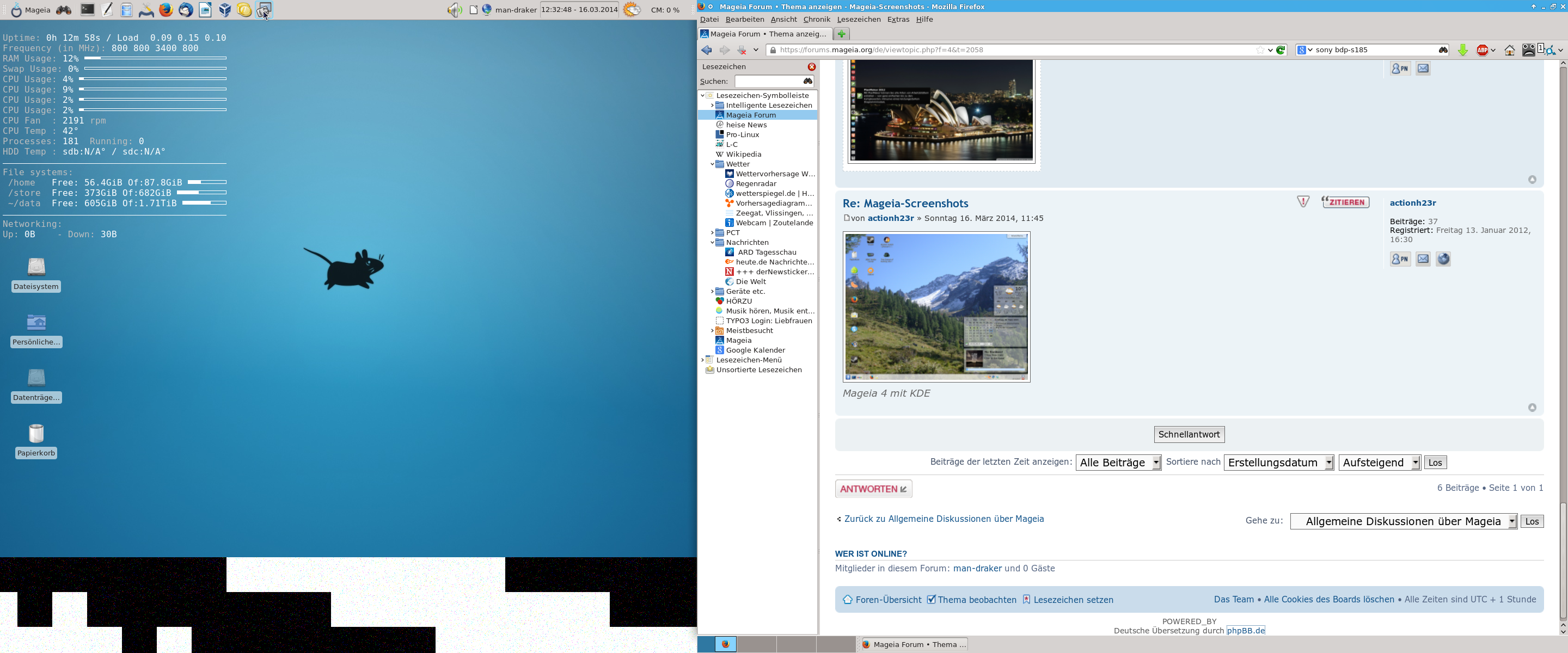
Task: Reload the page with green refresh icon
Action: coord(1281,50)
